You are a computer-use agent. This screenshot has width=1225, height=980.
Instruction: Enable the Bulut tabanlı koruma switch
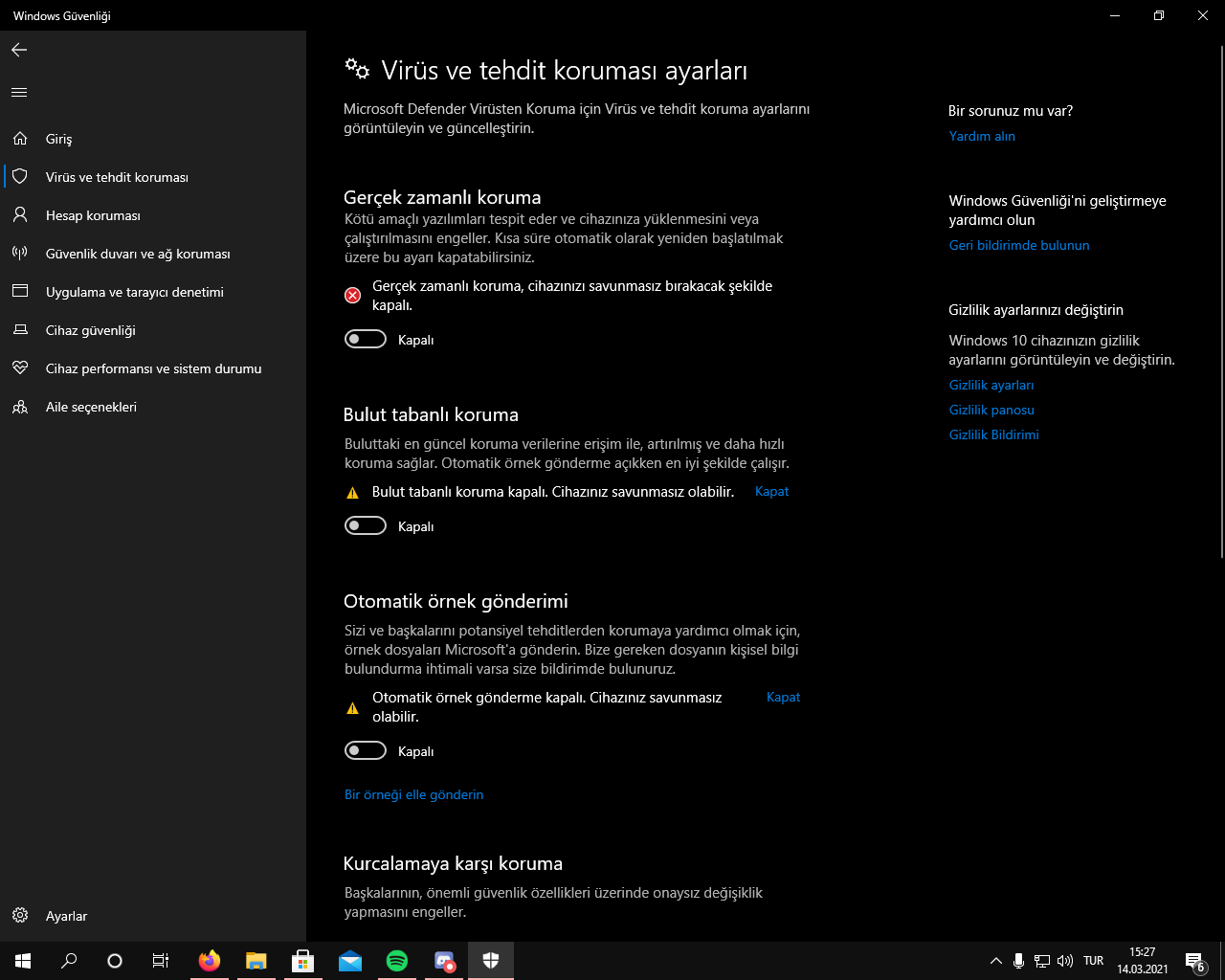coord(366,525)
